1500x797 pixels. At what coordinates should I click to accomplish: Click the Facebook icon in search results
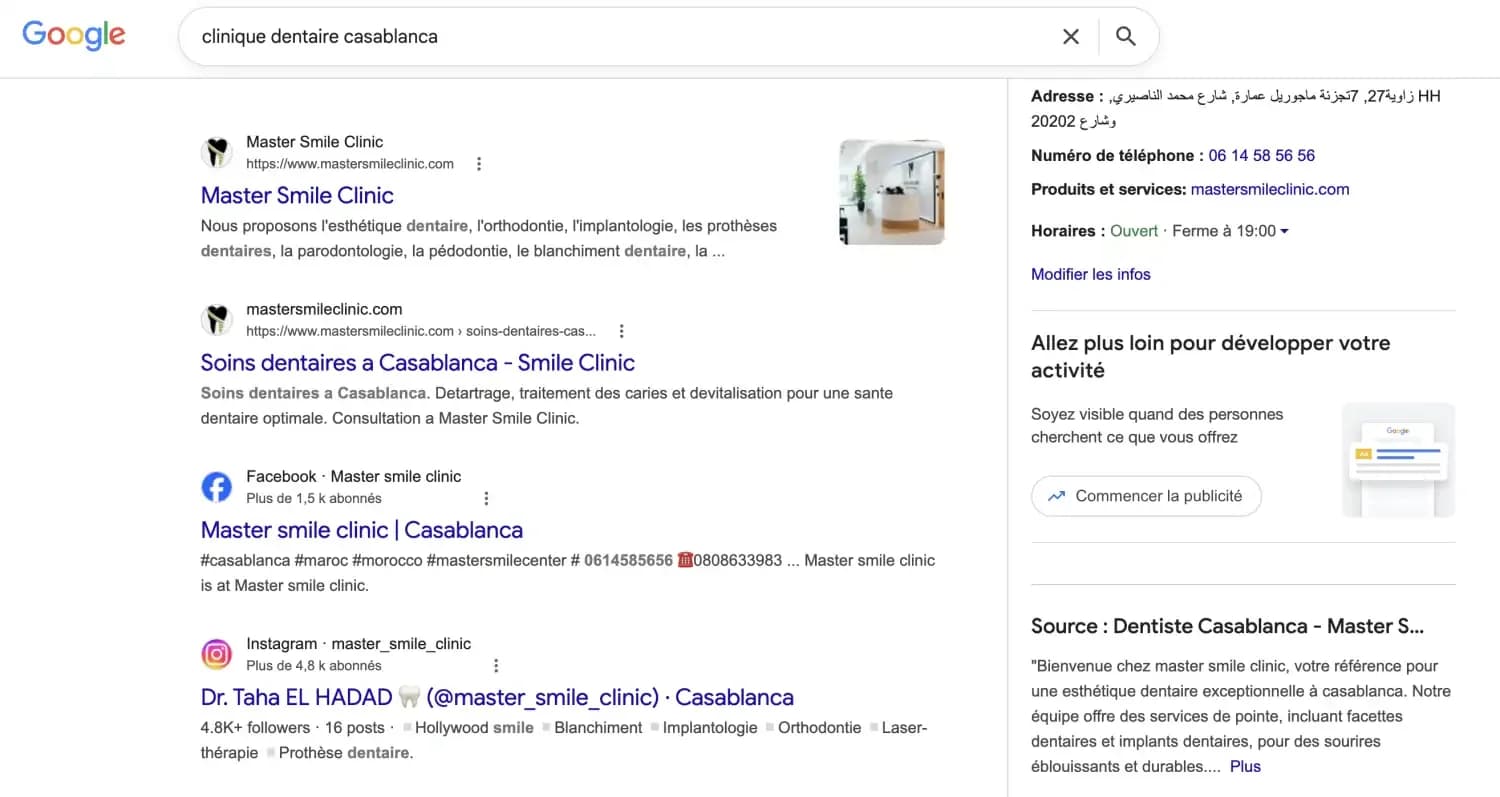217,487
